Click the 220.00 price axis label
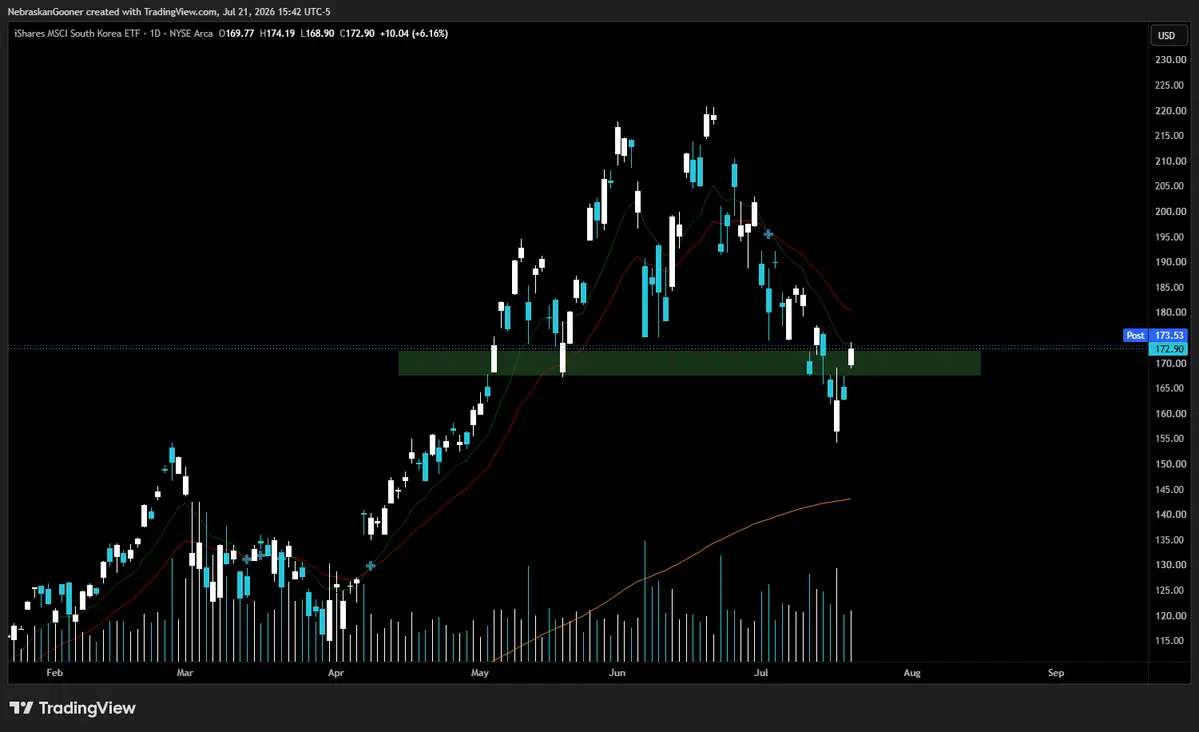1199x732 pixels. click(x=1170, y=110)
